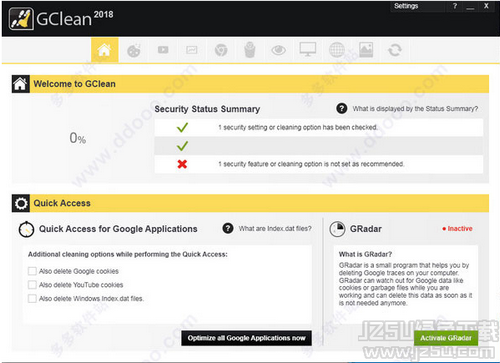Click the refresh update toolbar icon
500x363 pixels.
tap(395, 50)
